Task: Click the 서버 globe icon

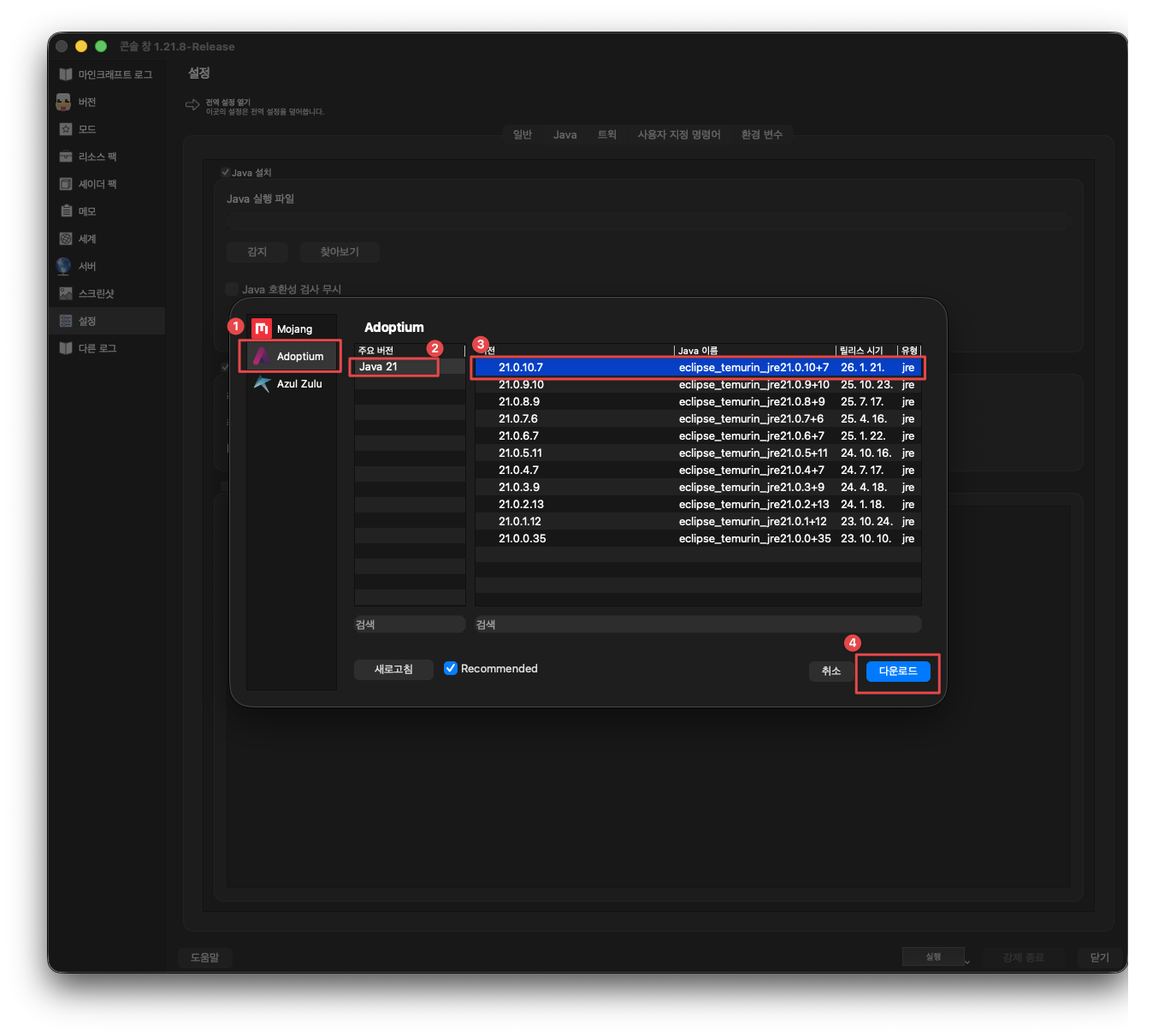Action: (x=63, y=266)
